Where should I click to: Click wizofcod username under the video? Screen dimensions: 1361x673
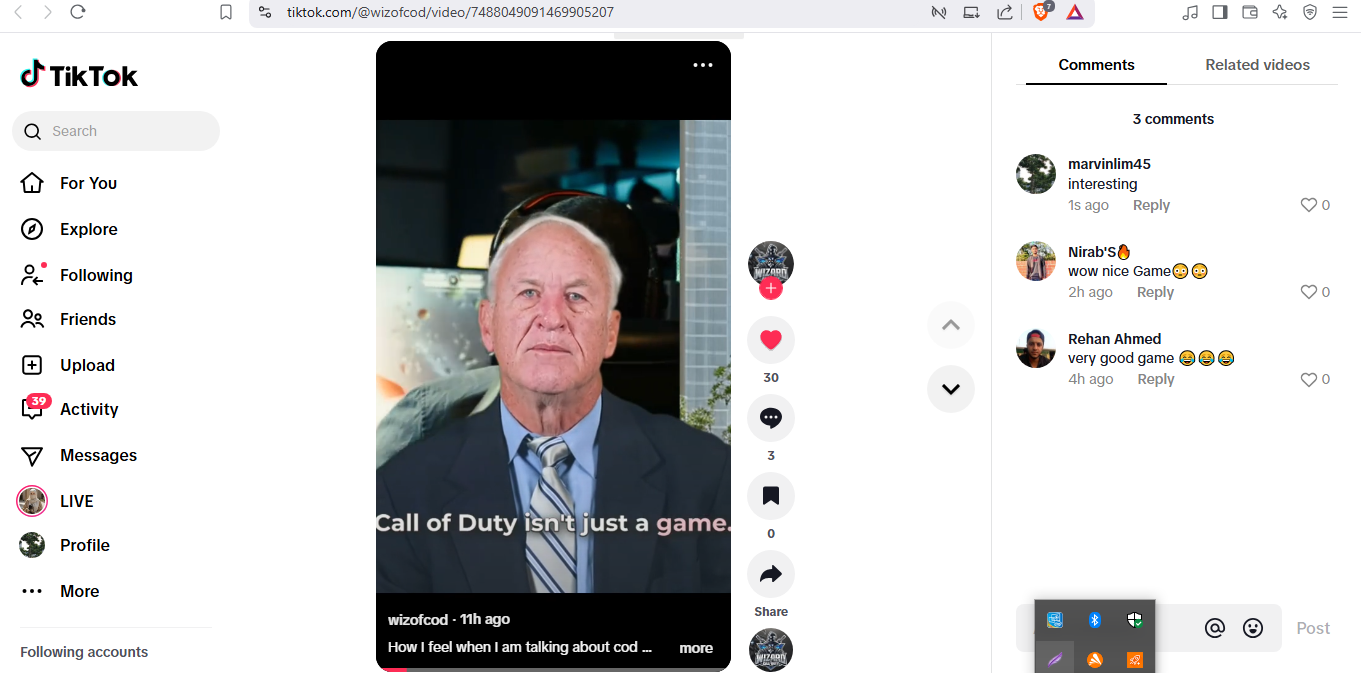pos(418,620)
